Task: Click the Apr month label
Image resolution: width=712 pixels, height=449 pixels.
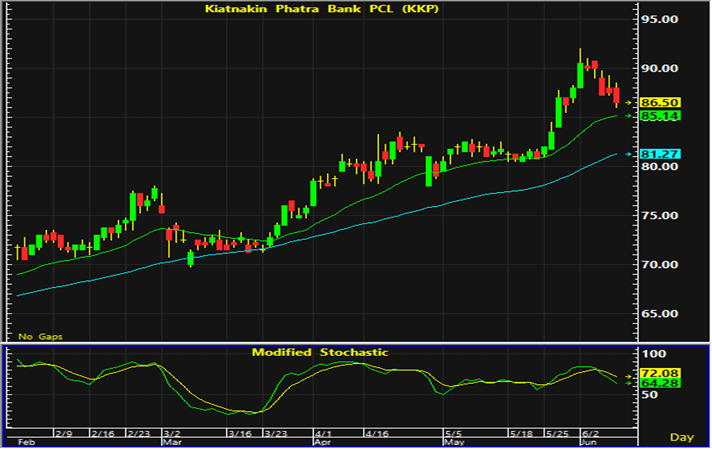Action: point(323,442)
